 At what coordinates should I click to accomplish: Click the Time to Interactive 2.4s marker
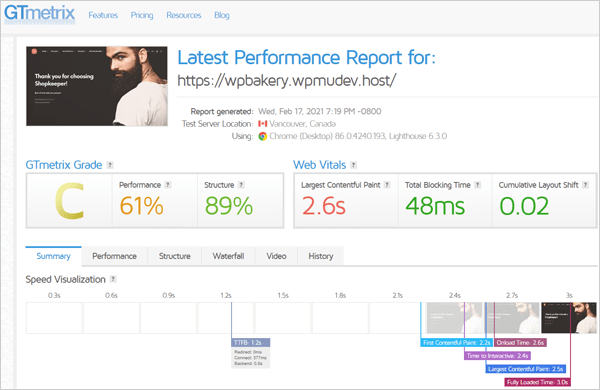click(x=497, y=356)
